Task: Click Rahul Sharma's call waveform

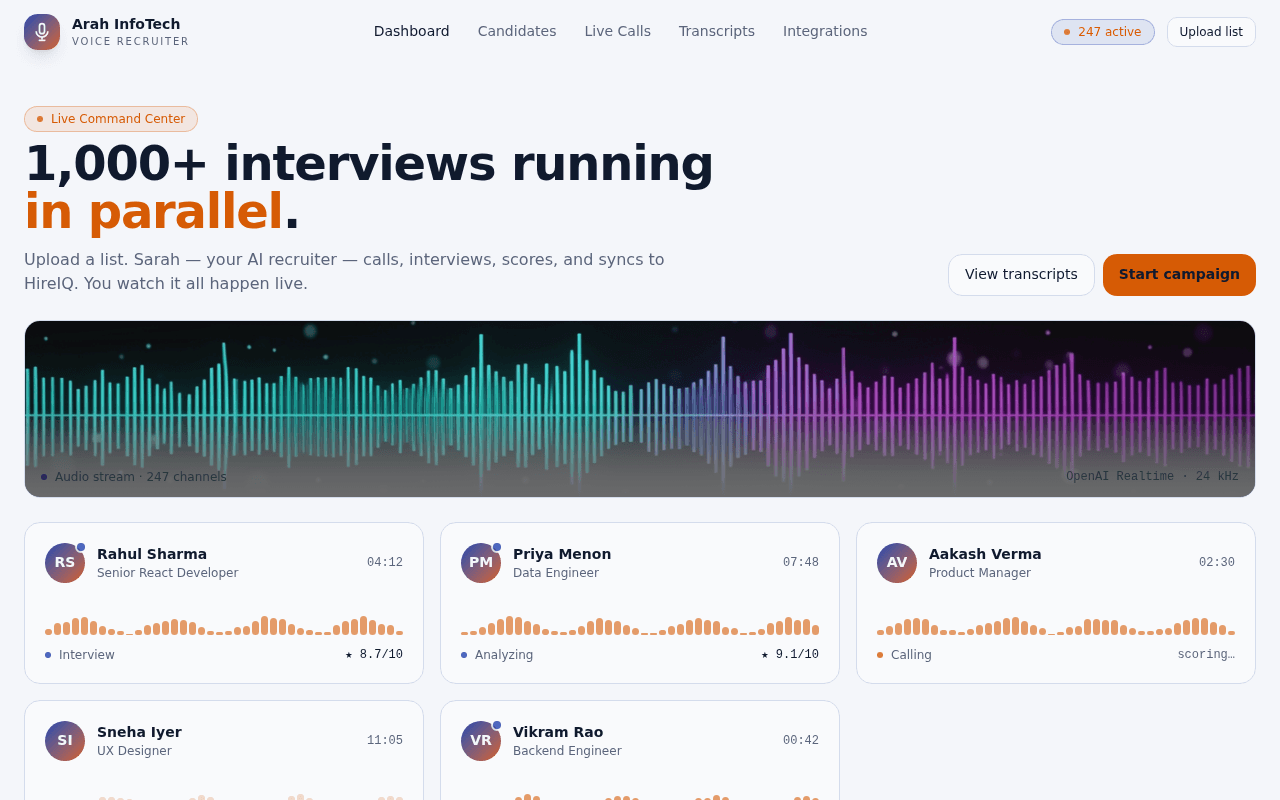Action: pos(224,625)
